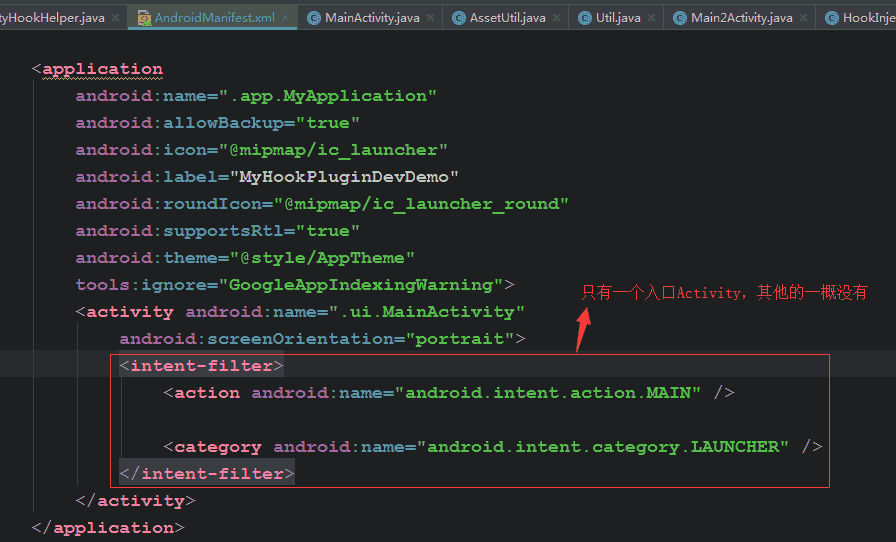Click the android:supportsRtl="true" attribute
Viewport: 896px width, 542px height.
point(217,231)
